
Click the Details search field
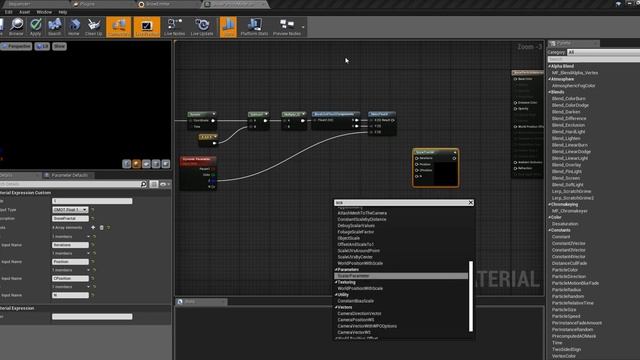pyautogui.click(x=70, y=184)
